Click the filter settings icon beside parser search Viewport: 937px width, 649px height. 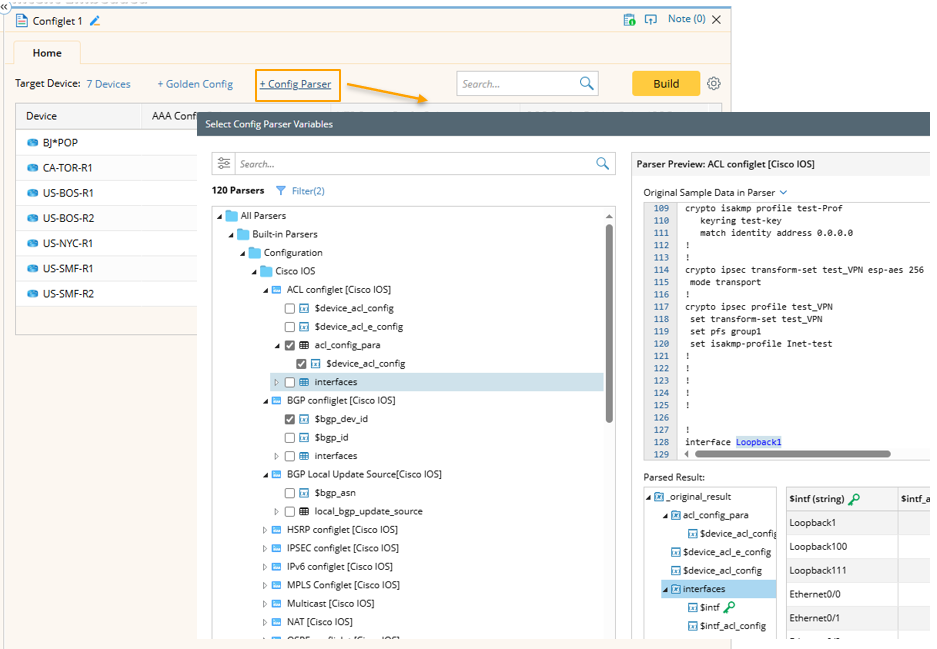coord(224,164)
